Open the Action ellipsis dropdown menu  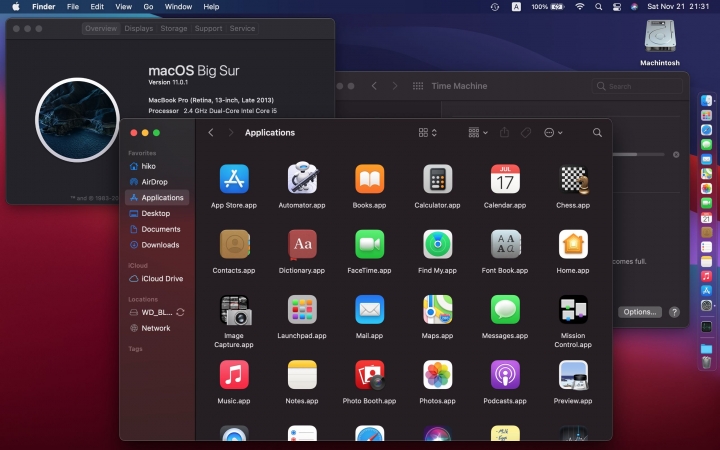(x=553, y=133)
